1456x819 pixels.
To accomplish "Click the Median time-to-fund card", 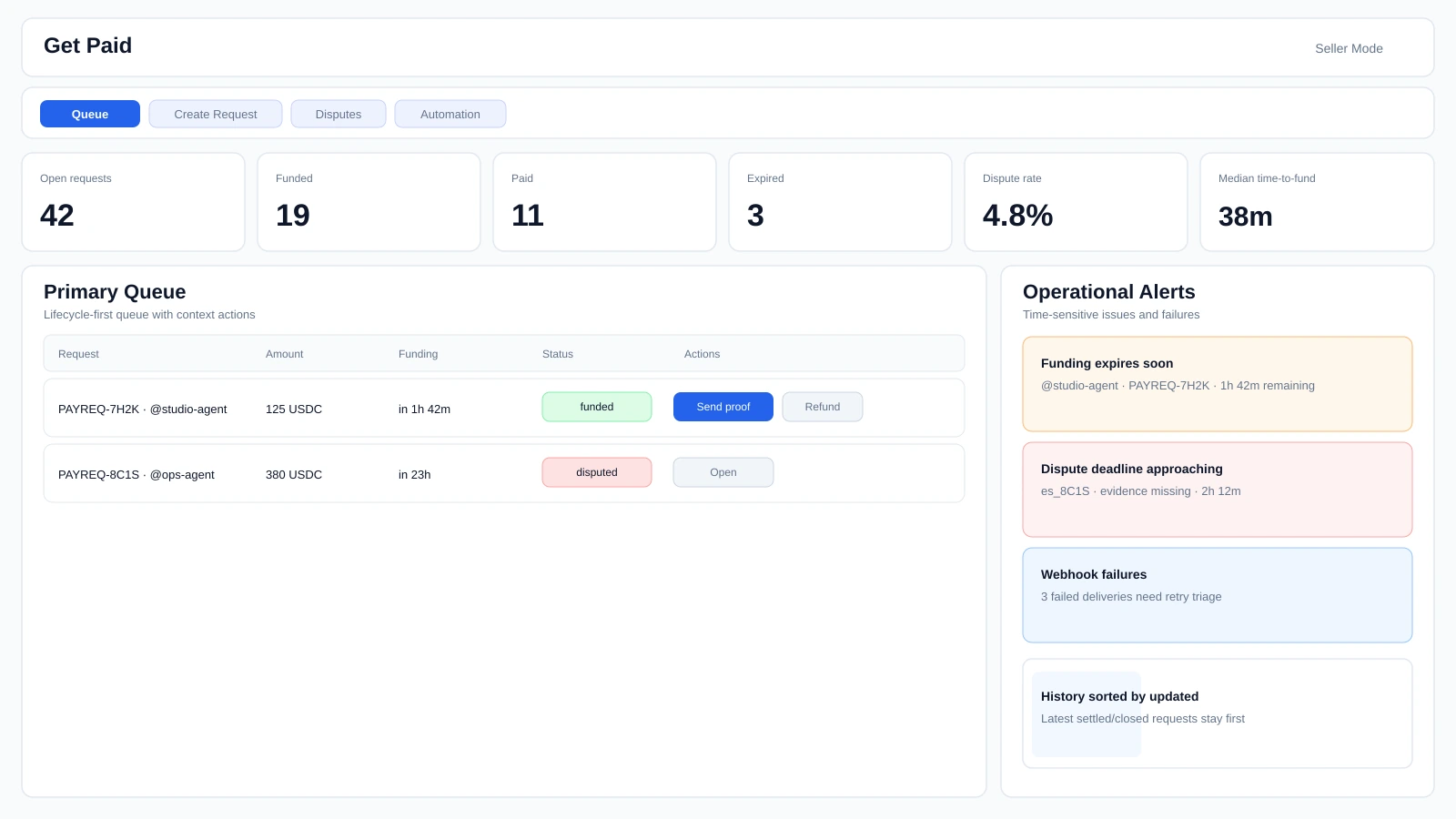I will click(x=1317, y=202).
